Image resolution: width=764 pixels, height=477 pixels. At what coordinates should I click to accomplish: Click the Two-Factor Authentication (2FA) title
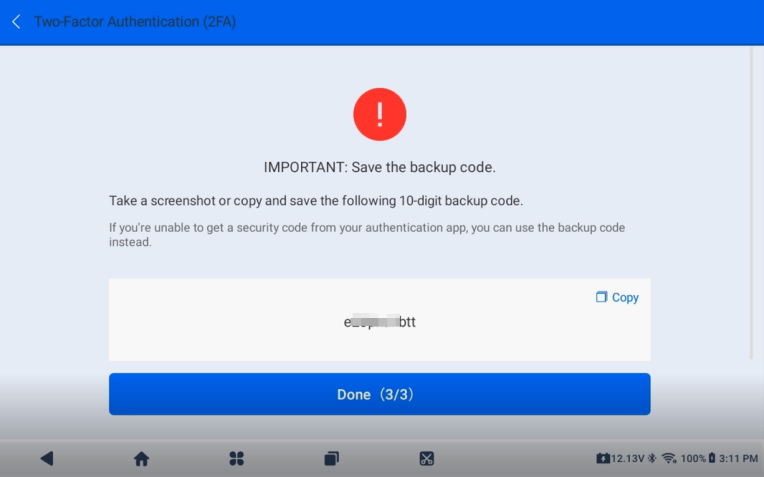coord(135,21)
